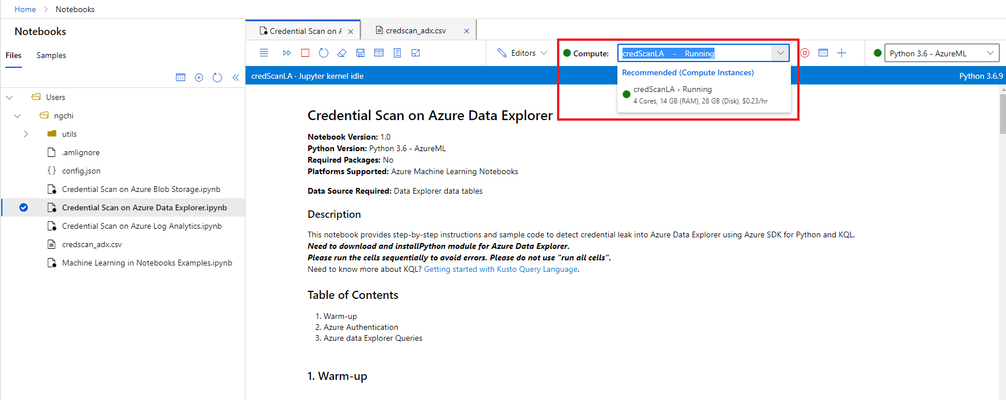Restart the Jupyter kernel icon

[x=323, y=53]
